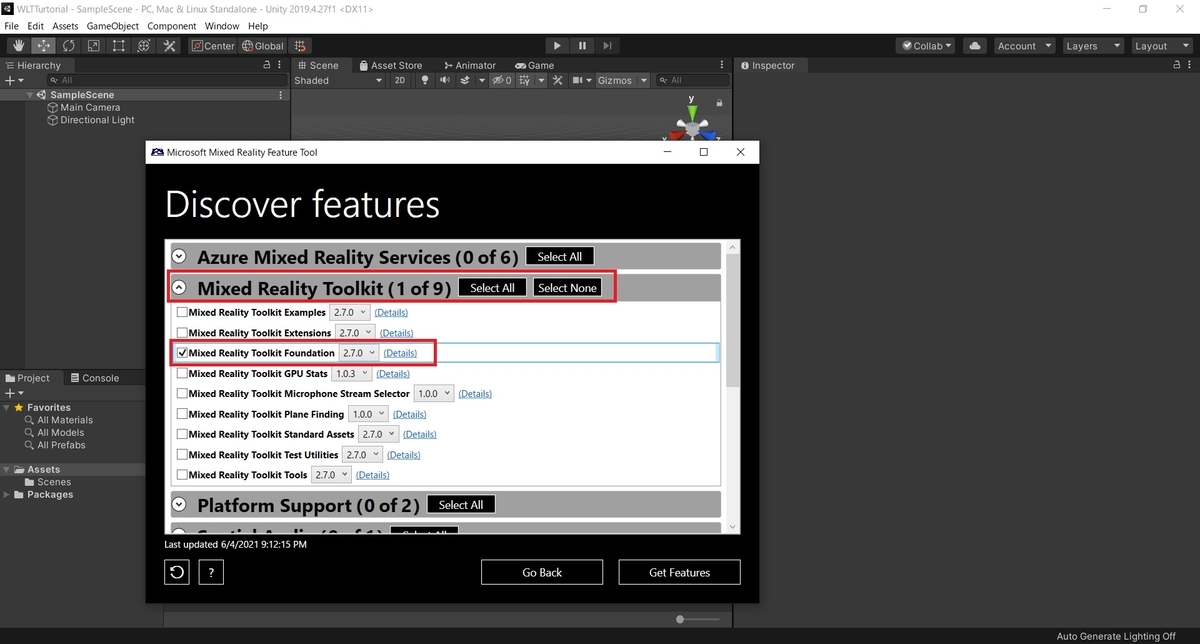The image size is (1200, 644).
Task: Open the Assets menu
Action: 65,26
